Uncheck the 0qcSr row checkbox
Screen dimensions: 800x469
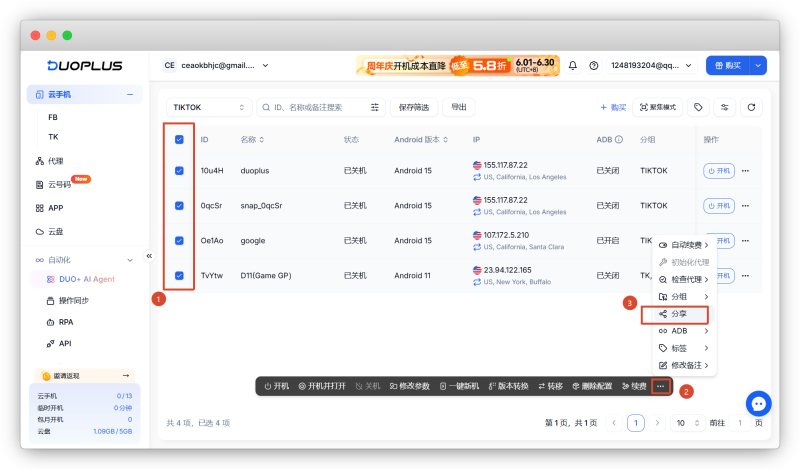[179, 206]
